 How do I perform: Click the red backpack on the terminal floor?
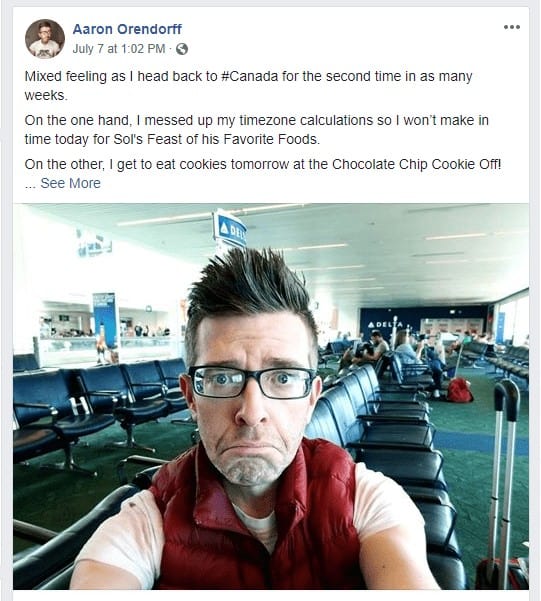[459, 391]
